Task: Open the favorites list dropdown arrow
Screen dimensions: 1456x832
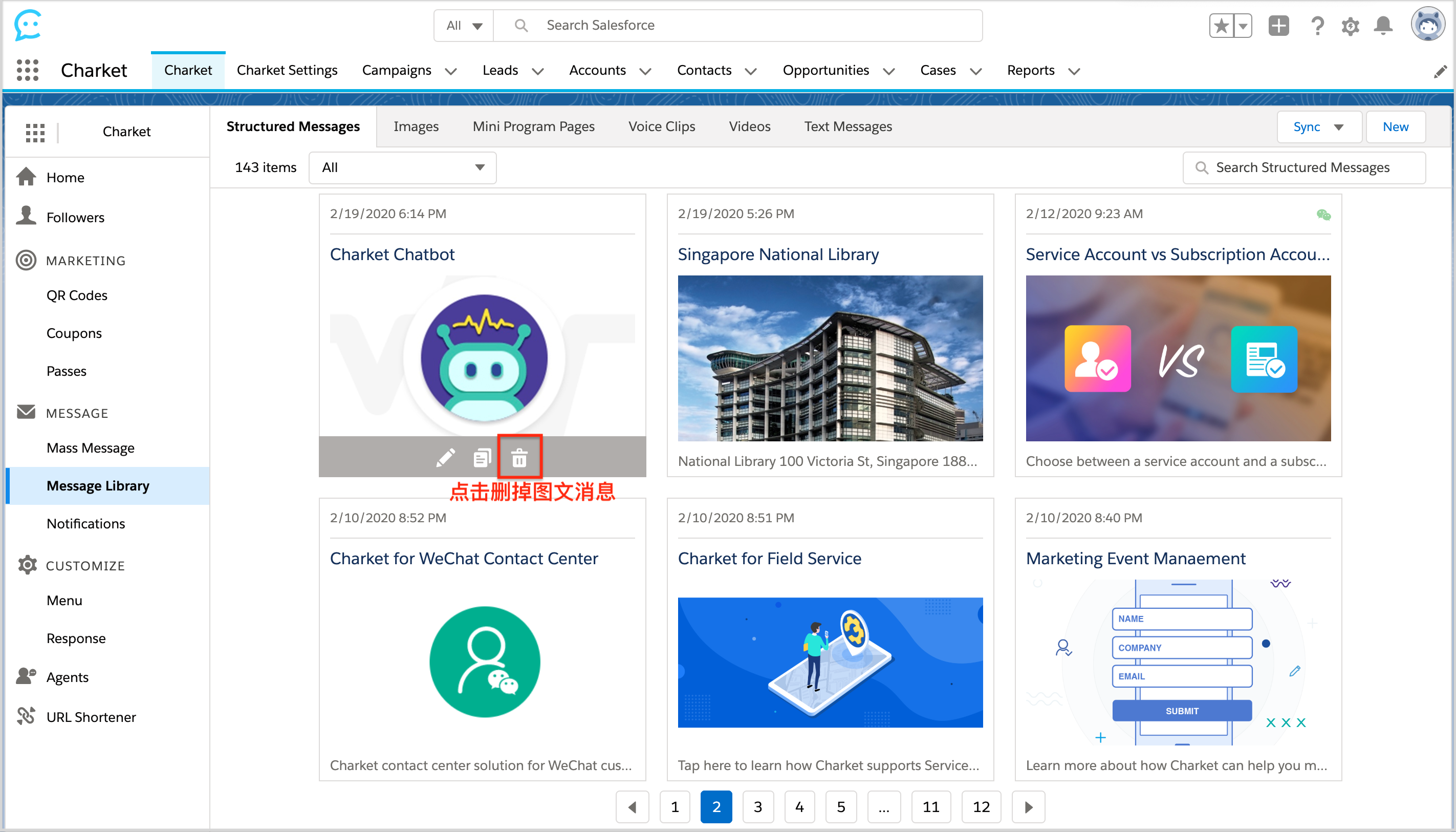Action: pyautogui.click(x=1243, y=26)
